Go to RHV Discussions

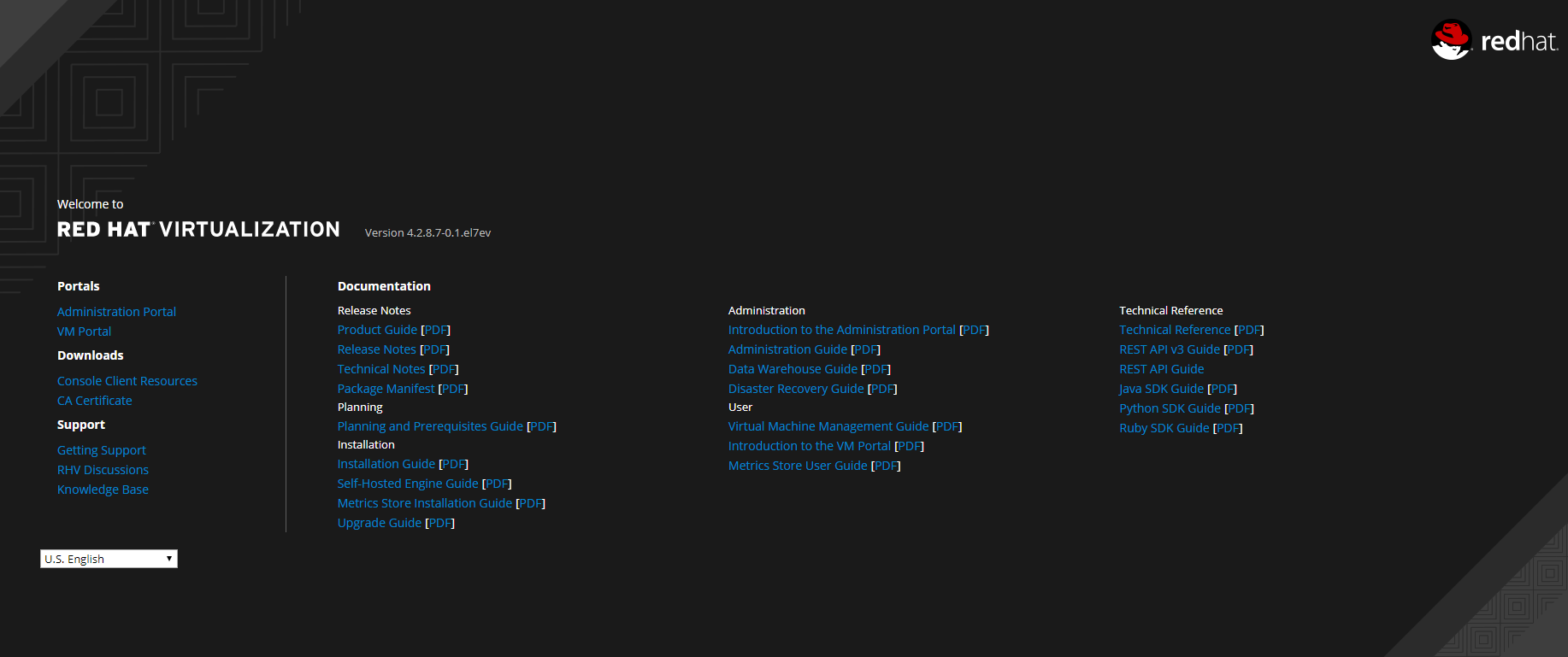[x=103, y=470]
